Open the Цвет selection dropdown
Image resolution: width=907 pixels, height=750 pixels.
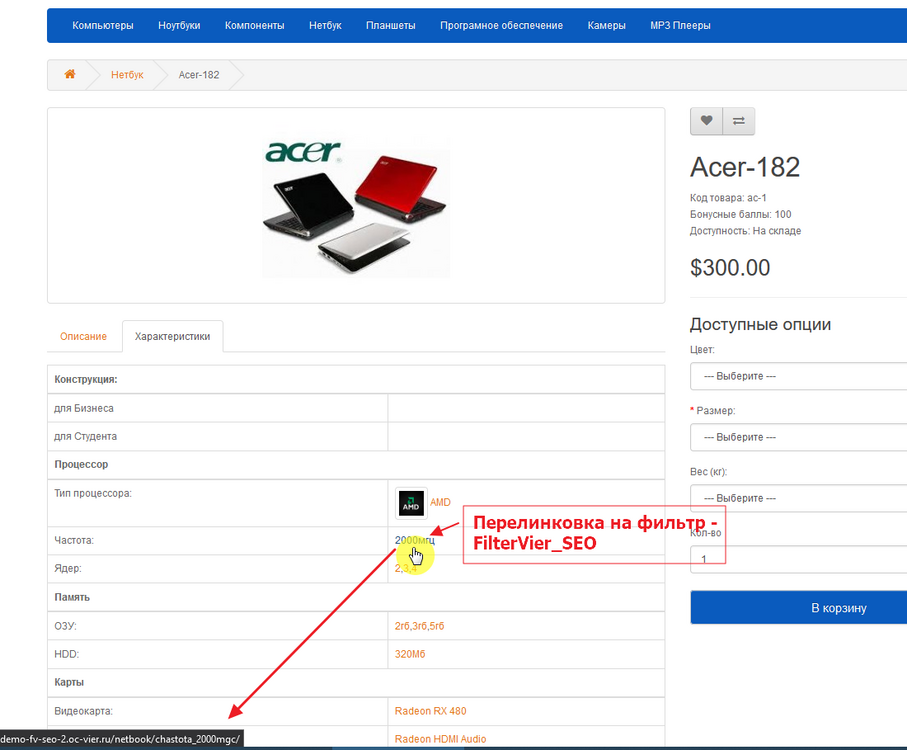pos(797,376)
